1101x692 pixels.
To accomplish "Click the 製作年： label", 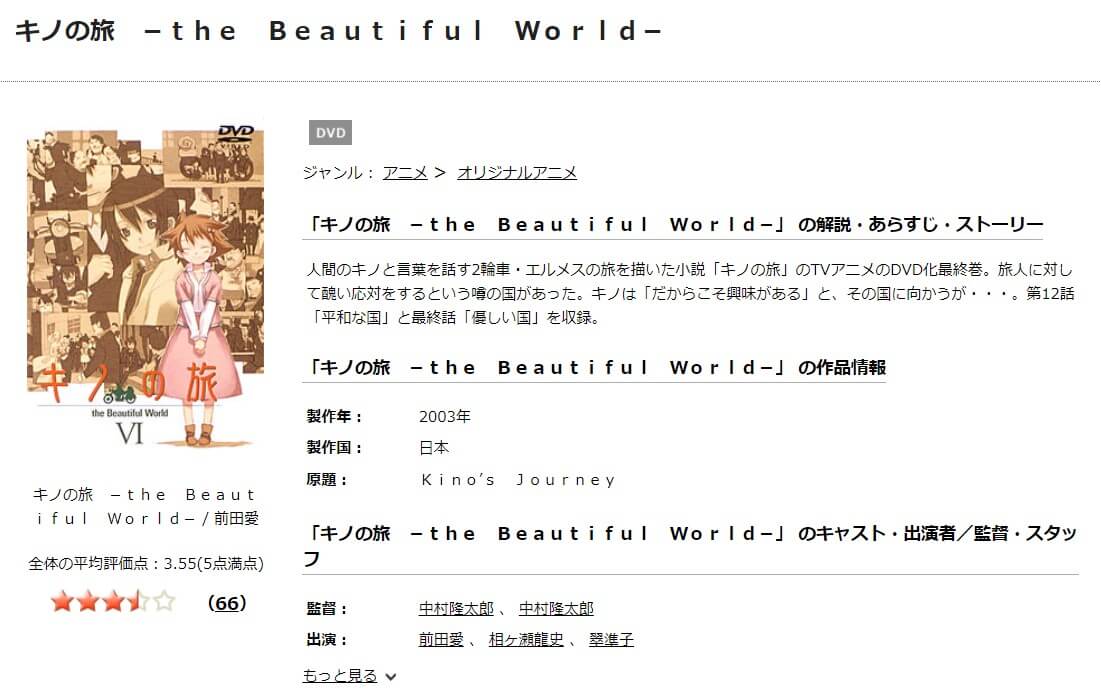I will click(x=334, y=417).
